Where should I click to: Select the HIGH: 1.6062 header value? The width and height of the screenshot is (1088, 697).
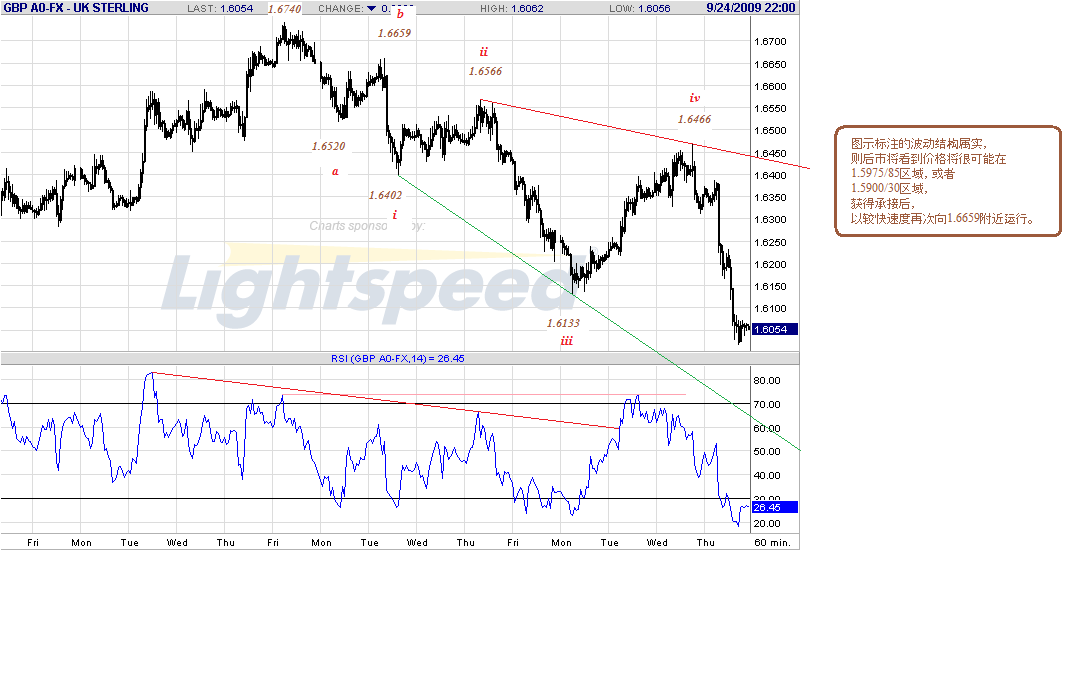(511, 8)
